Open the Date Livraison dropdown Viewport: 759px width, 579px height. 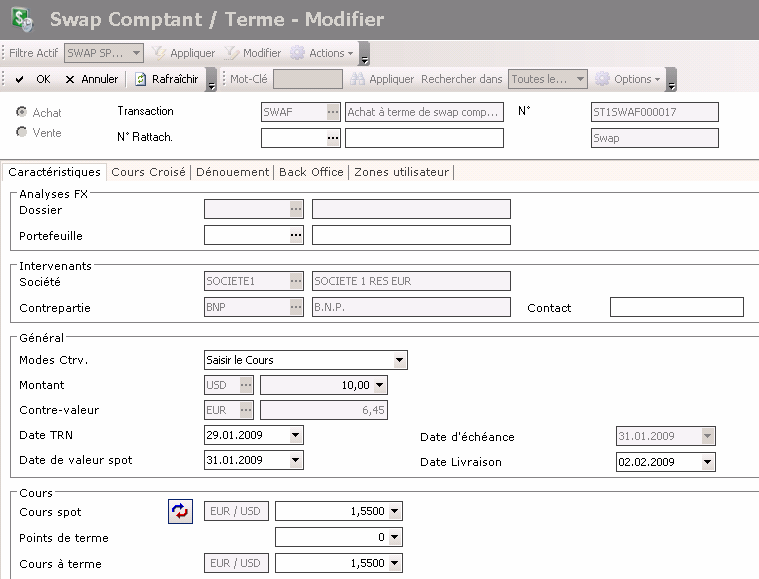click(708, 462)
